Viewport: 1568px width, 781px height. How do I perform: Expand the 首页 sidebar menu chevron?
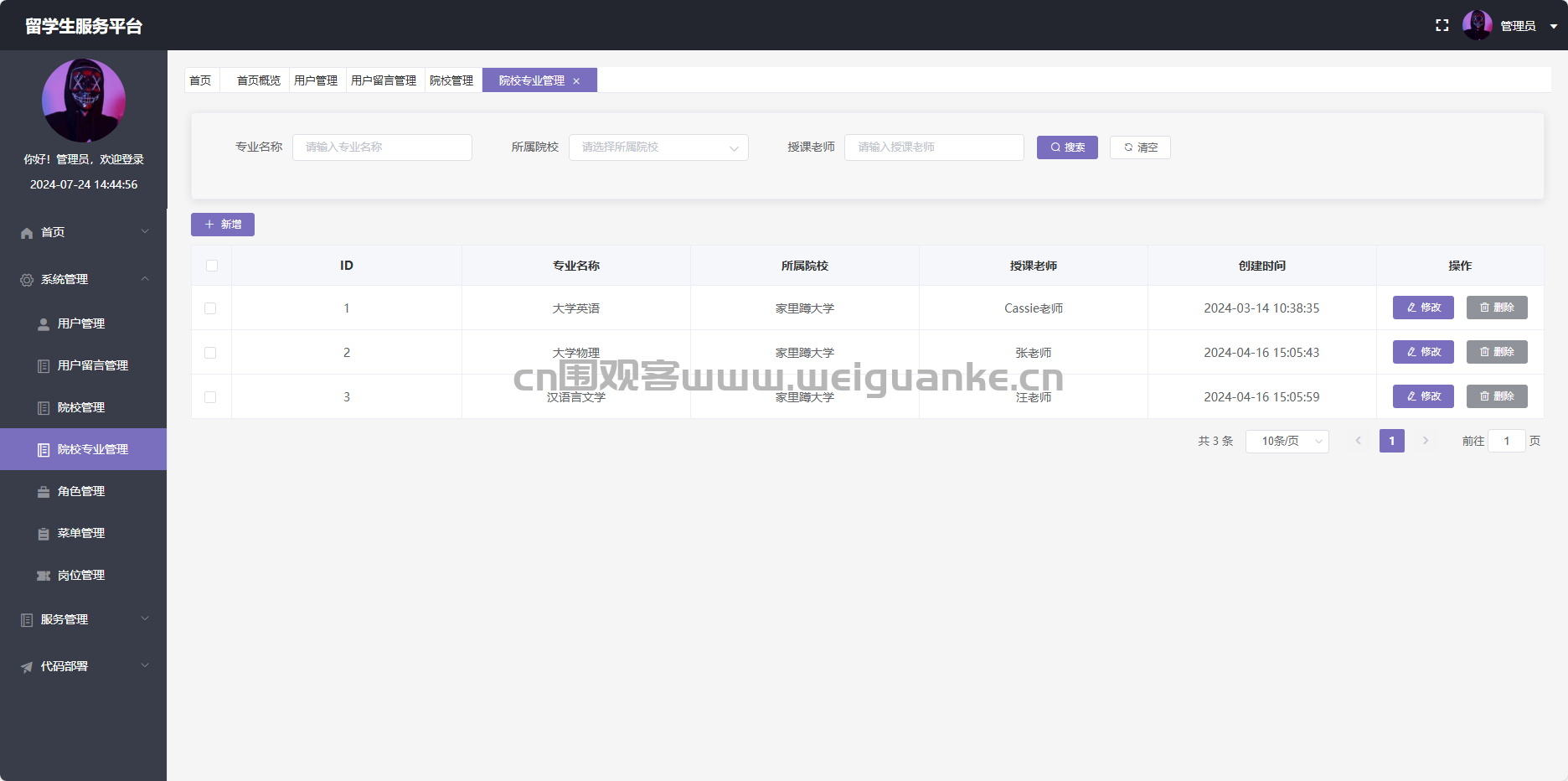click(145, 231)
